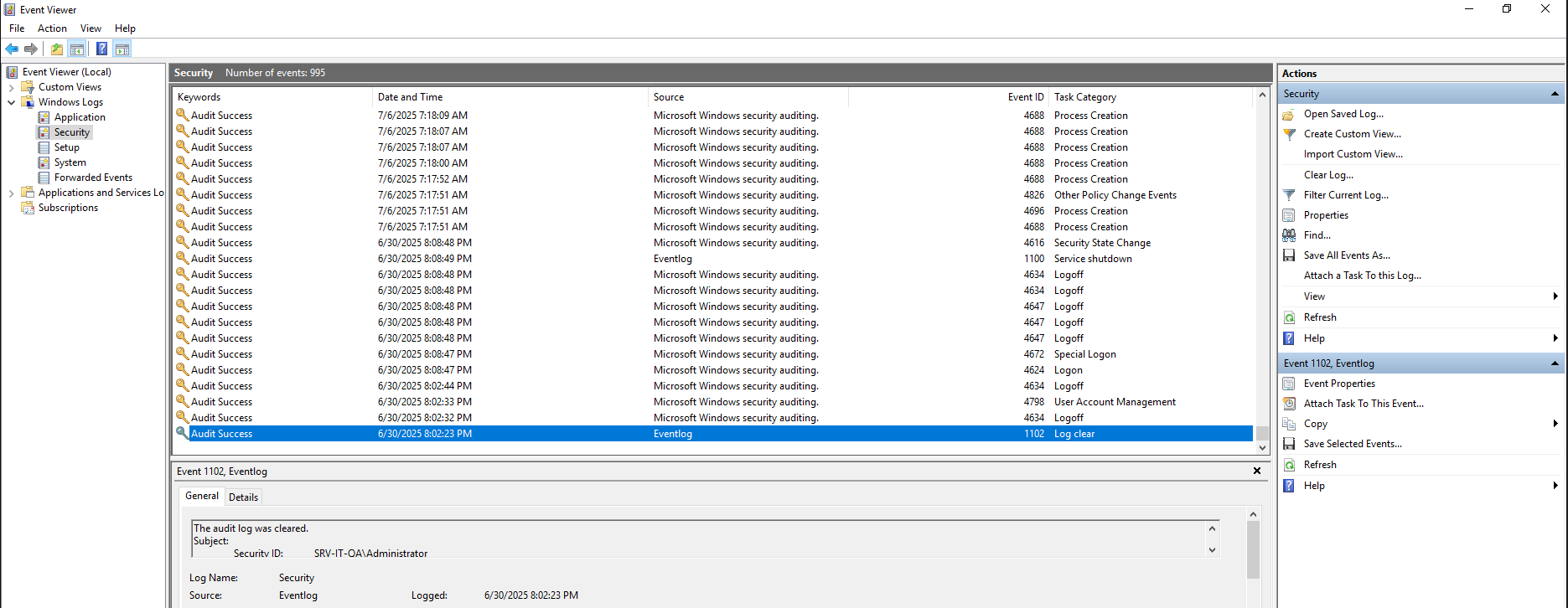The width and height of the screenshot is (1568, 608).
Task: Click the Save All Events As disk icon
Action: coord(1289,255)
